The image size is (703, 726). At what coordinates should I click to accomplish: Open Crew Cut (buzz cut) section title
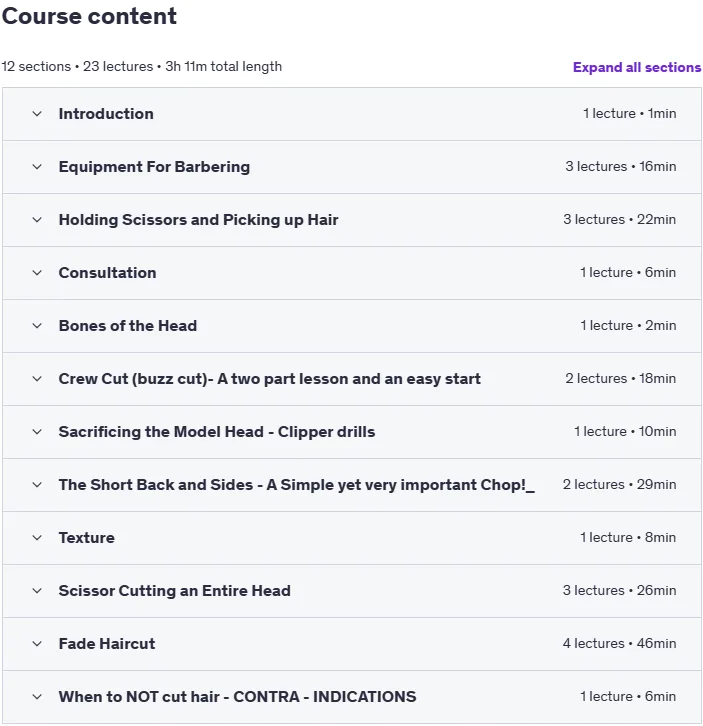tap(270, 379)
